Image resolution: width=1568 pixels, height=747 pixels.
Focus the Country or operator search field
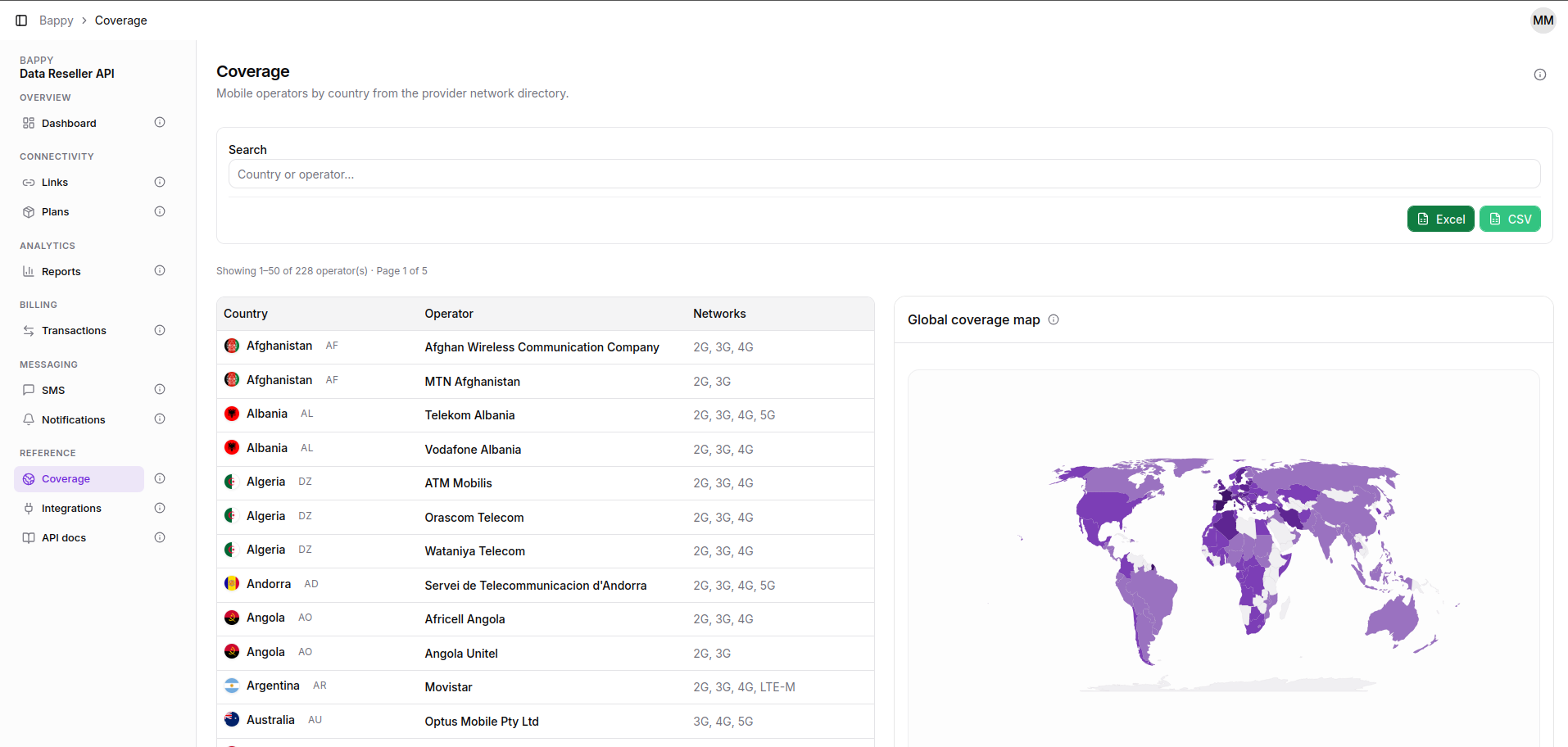[884, 174]
